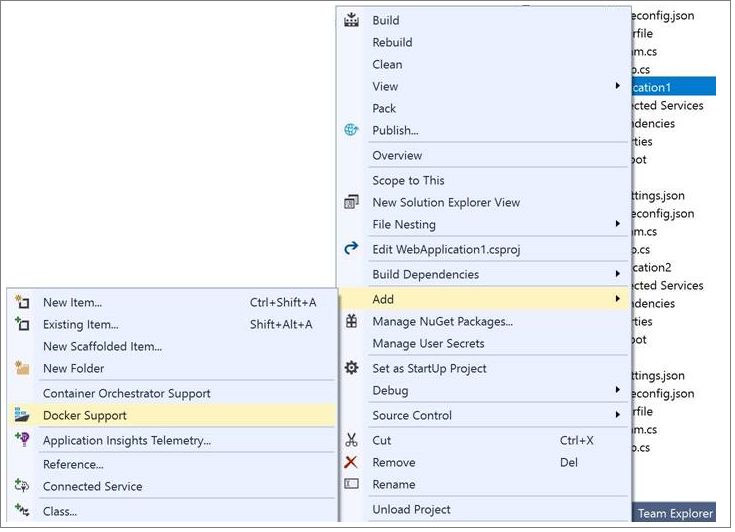Click the Docker Support whale icon
Screen dimensions: 735x532
point(22,415)
